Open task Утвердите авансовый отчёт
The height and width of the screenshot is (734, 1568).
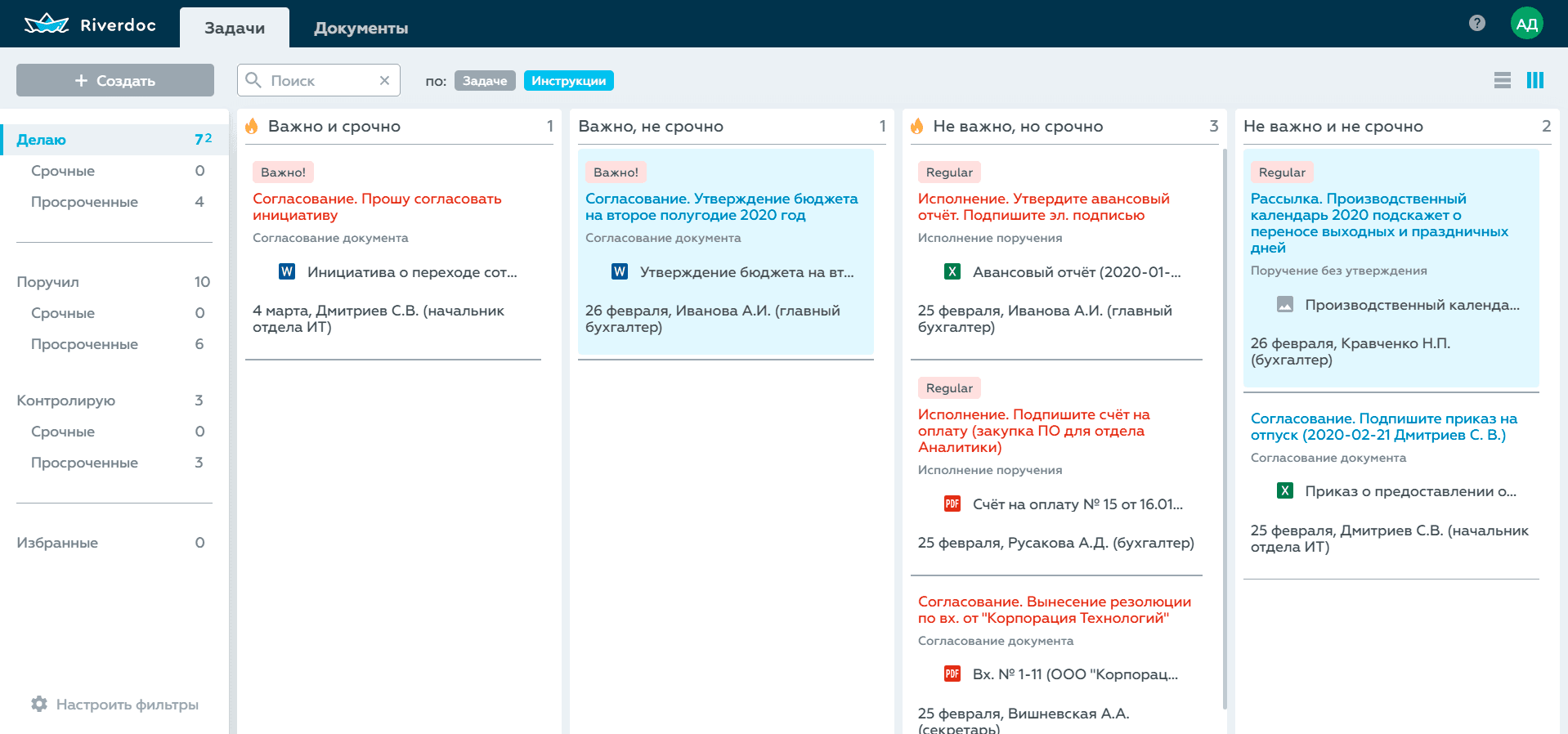[x=1044, y=207]
